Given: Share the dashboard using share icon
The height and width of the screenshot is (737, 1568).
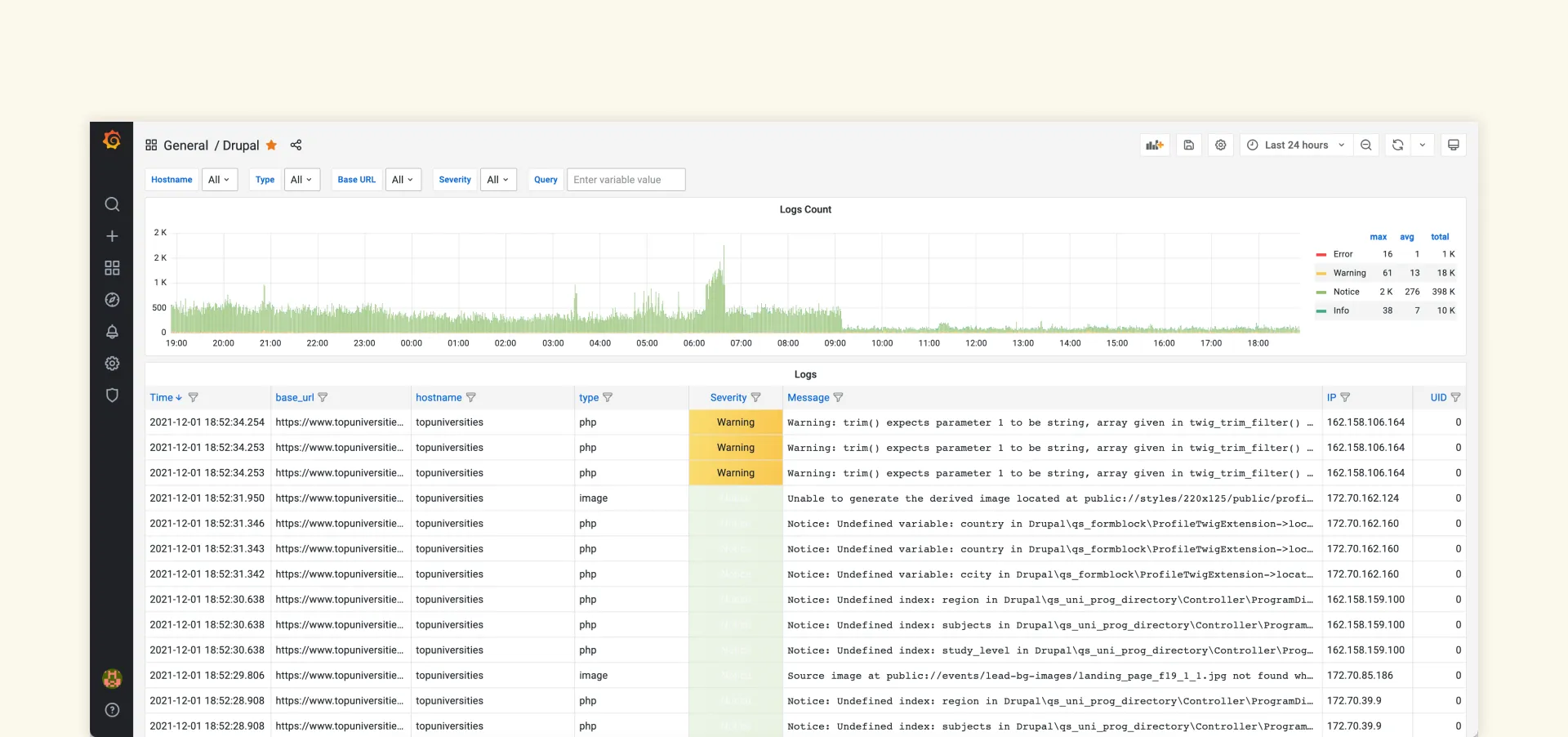Looking at the screenshot, I should point(296,145).
